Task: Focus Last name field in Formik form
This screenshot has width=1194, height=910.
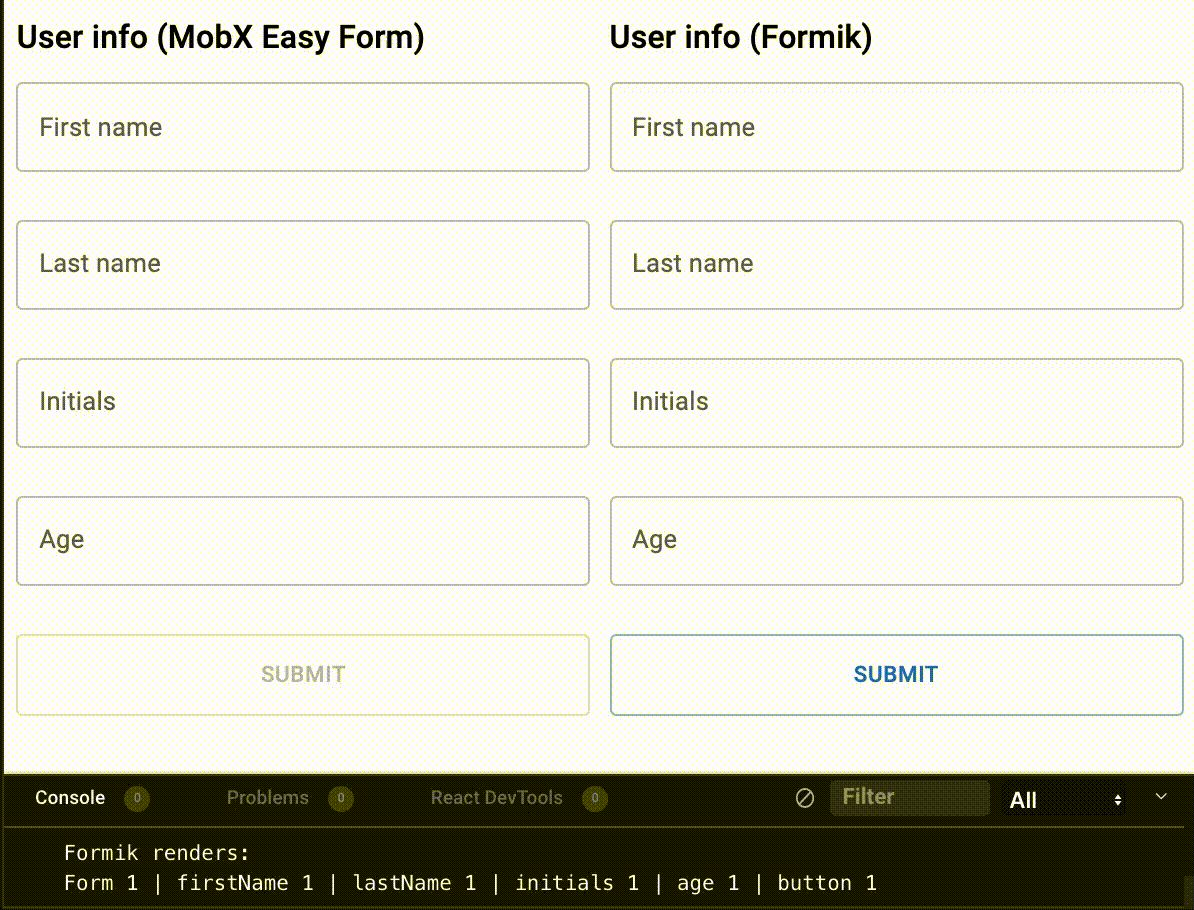Action: coord(896,265)
